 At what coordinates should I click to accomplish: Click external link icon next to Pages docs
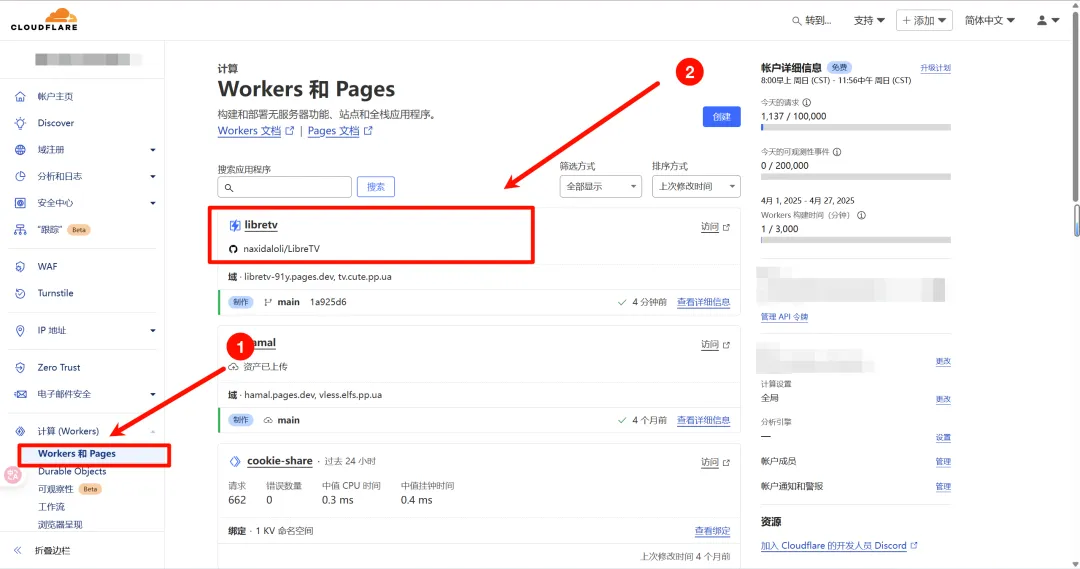[x=368, y=131]
